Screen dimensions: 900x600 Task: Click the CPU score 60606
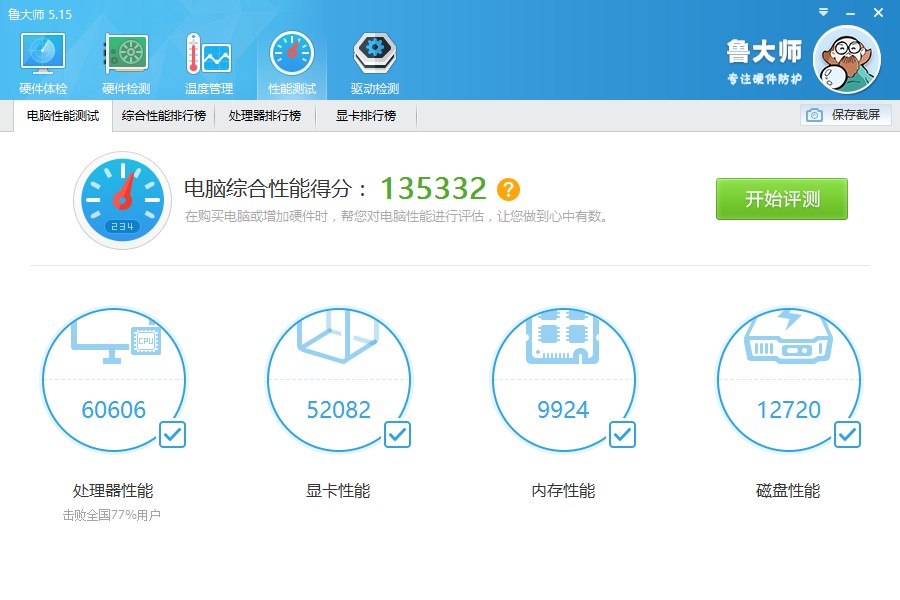click(x=114, y=410)
